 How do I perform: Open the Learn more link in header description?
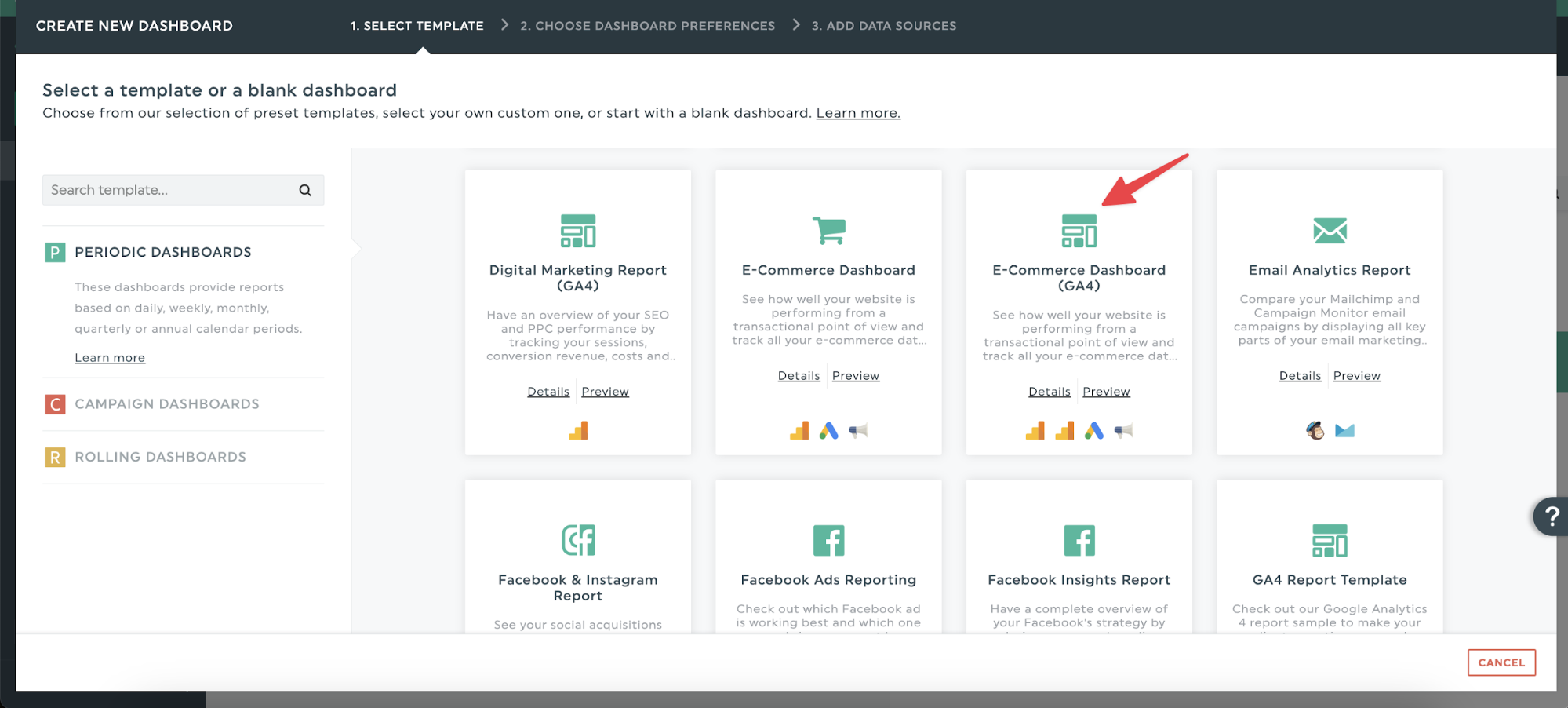[858, 113]
